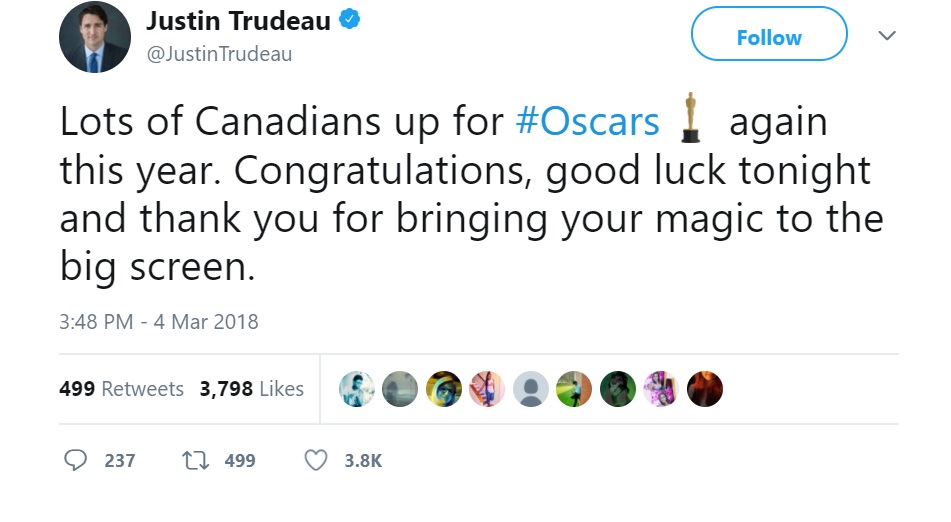View the 499 Retweets list
This screenshot has height=522, width=951.
click(122, 389)
